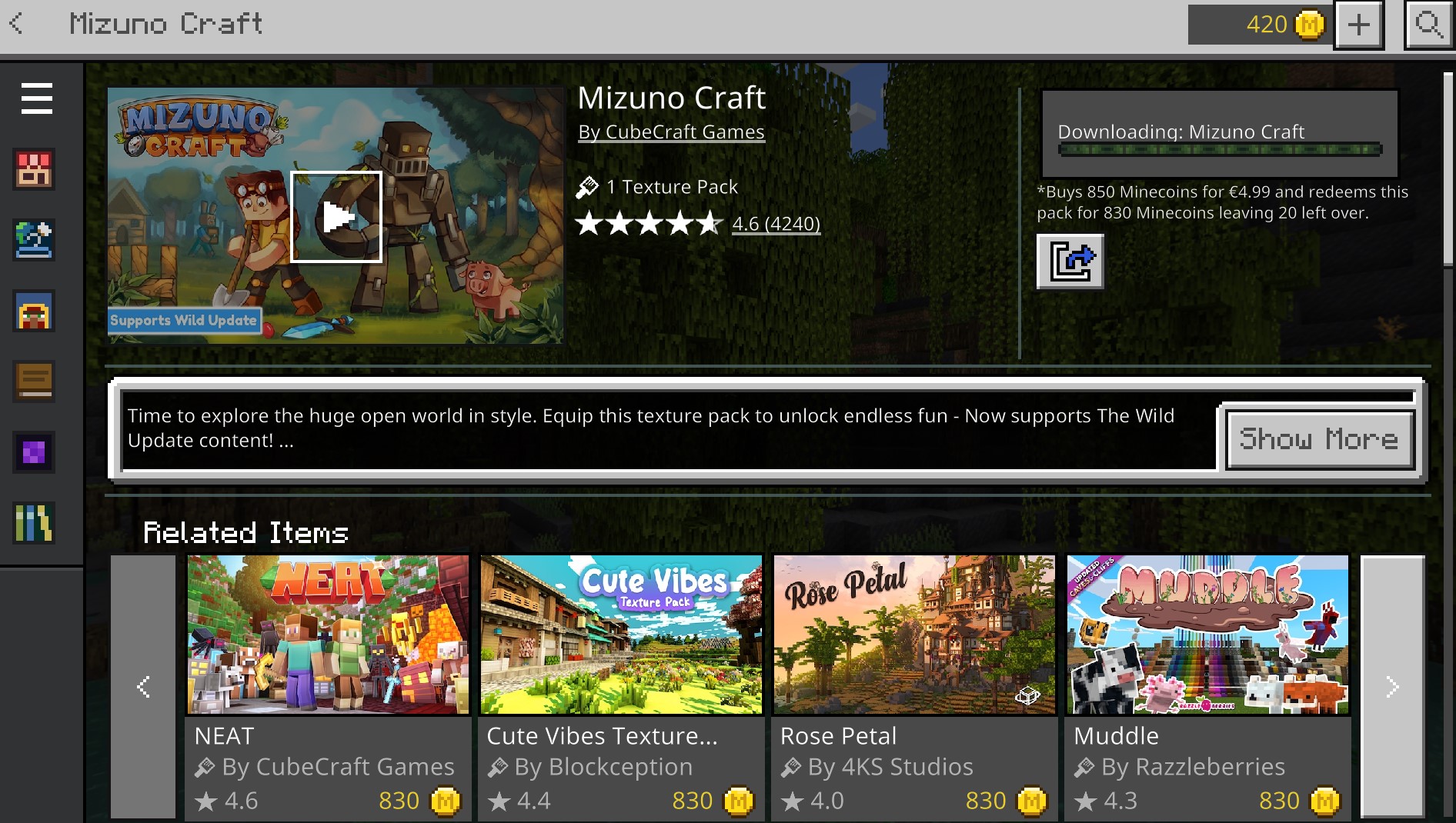Expand the description with Show More
Viewport: 1456px width, 823px height.
[1320, 439]
